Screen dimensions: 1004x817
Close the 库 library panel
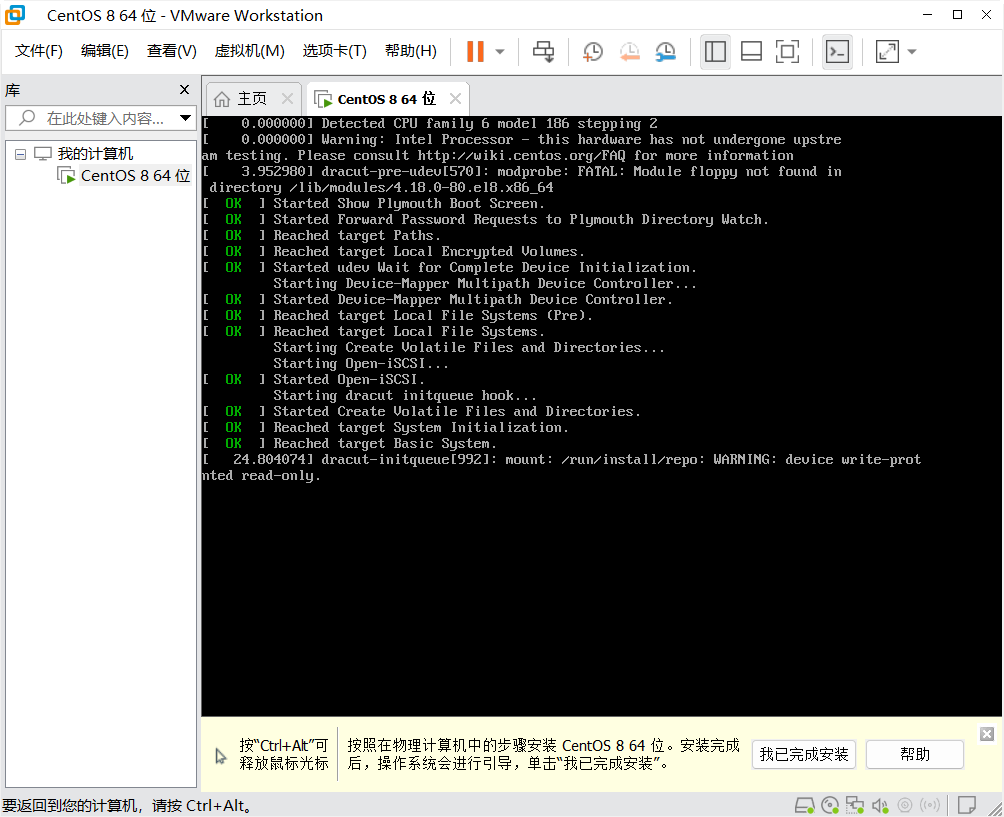[184, 90]
